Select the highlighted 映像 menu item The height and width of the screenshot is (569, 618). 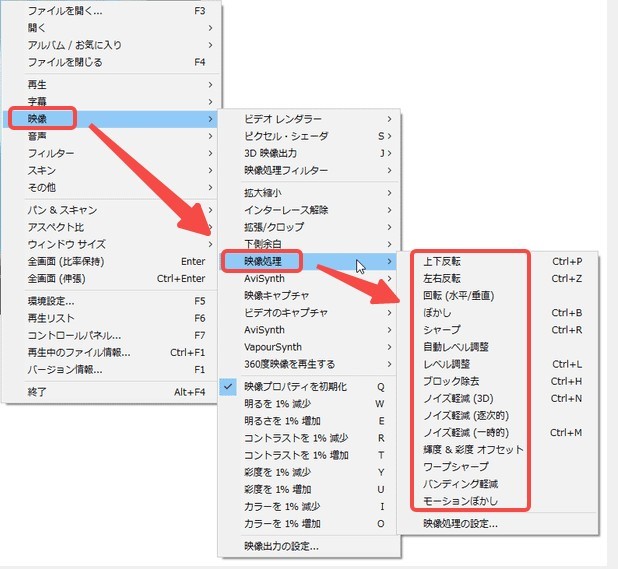(110, 119)
